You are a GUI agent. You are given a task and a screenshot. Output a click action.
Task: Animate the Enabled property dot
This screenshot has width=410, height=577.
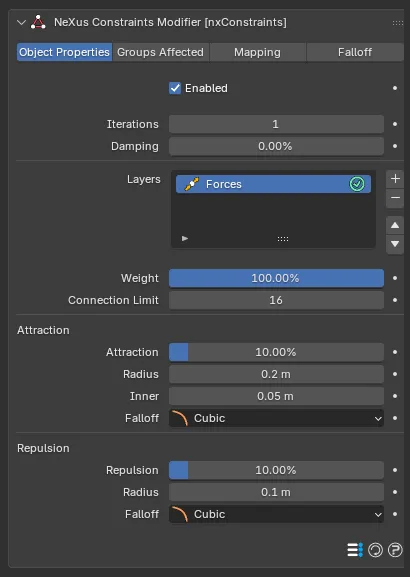click(x=395, y=88)
